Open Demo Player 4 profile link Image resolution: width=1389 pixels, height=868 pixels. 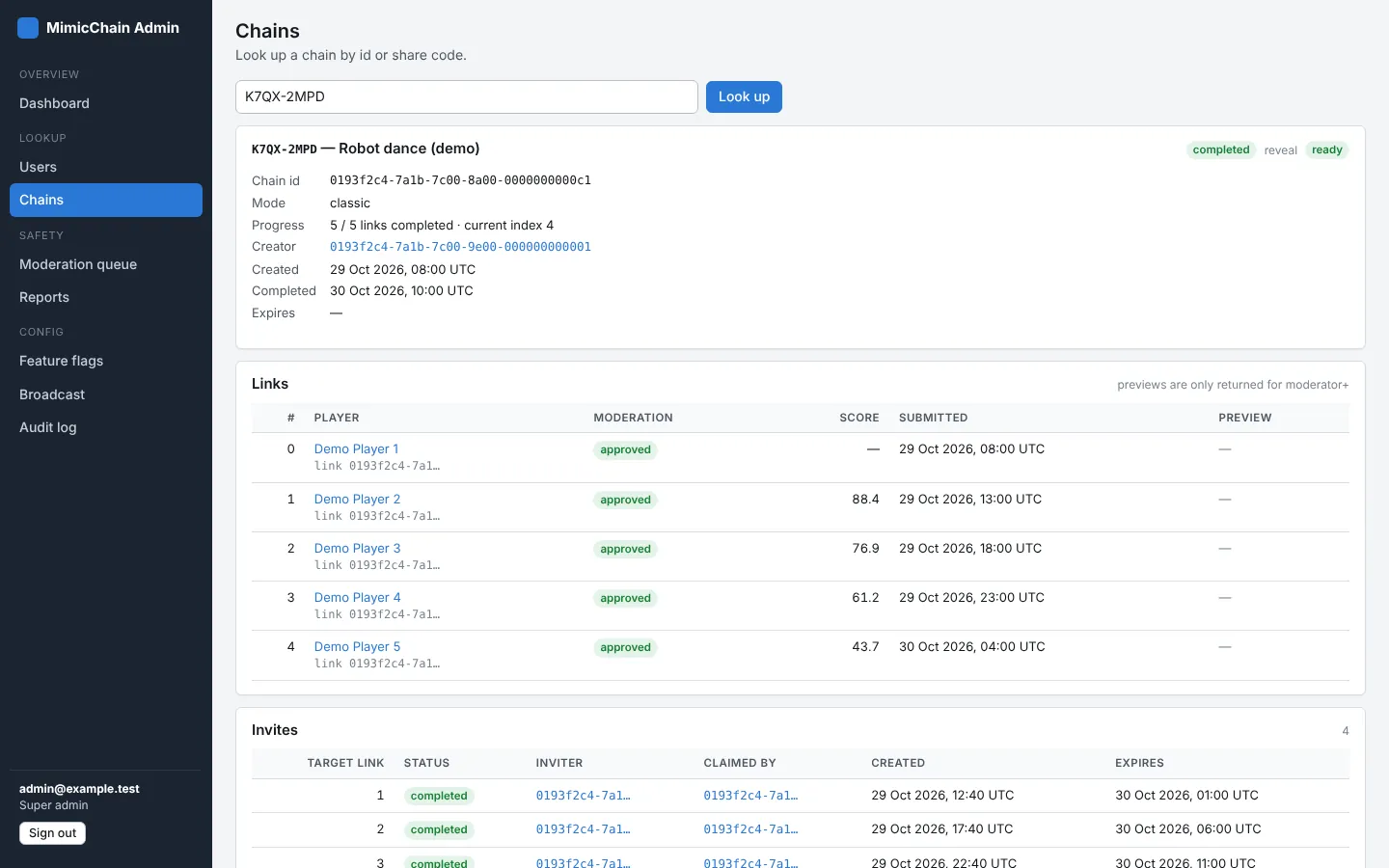click(x=357, y=597)
